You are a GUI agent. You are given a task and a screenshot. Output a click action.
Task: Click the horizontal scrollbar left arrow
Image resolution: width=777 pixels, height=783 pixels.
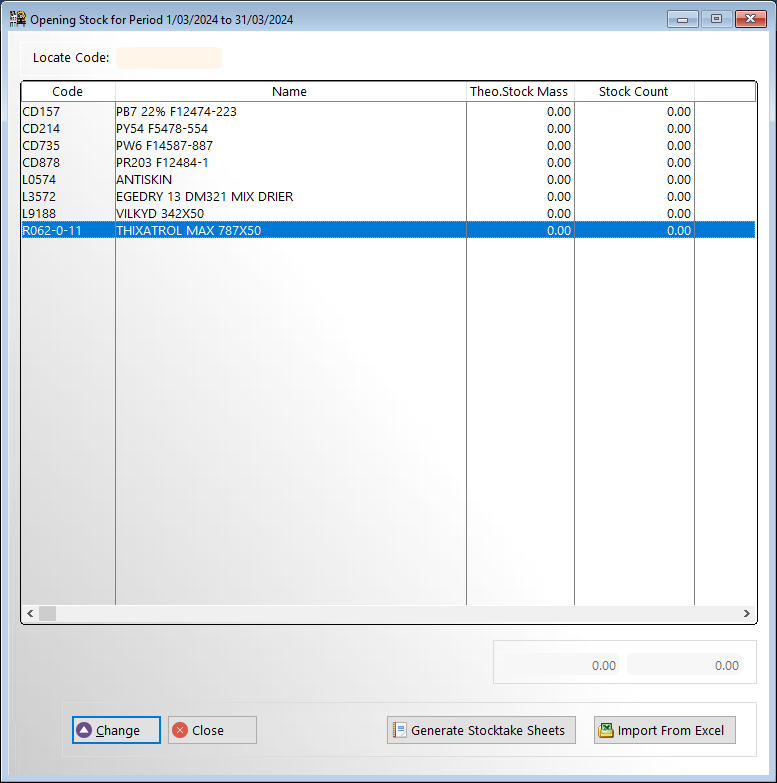[30, 613]
